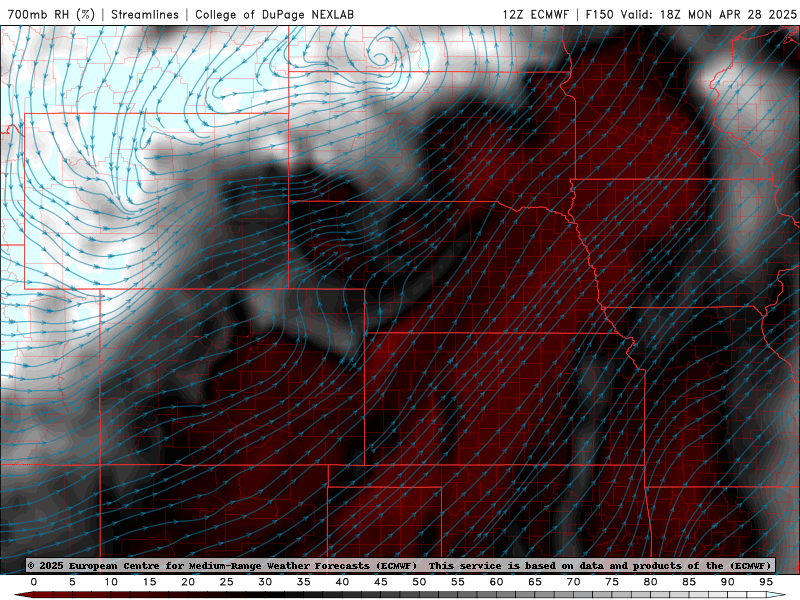This screenshot has height=600, width=800.
Task: Click the colorbar label "80"
Action: (x=651, y=582)
